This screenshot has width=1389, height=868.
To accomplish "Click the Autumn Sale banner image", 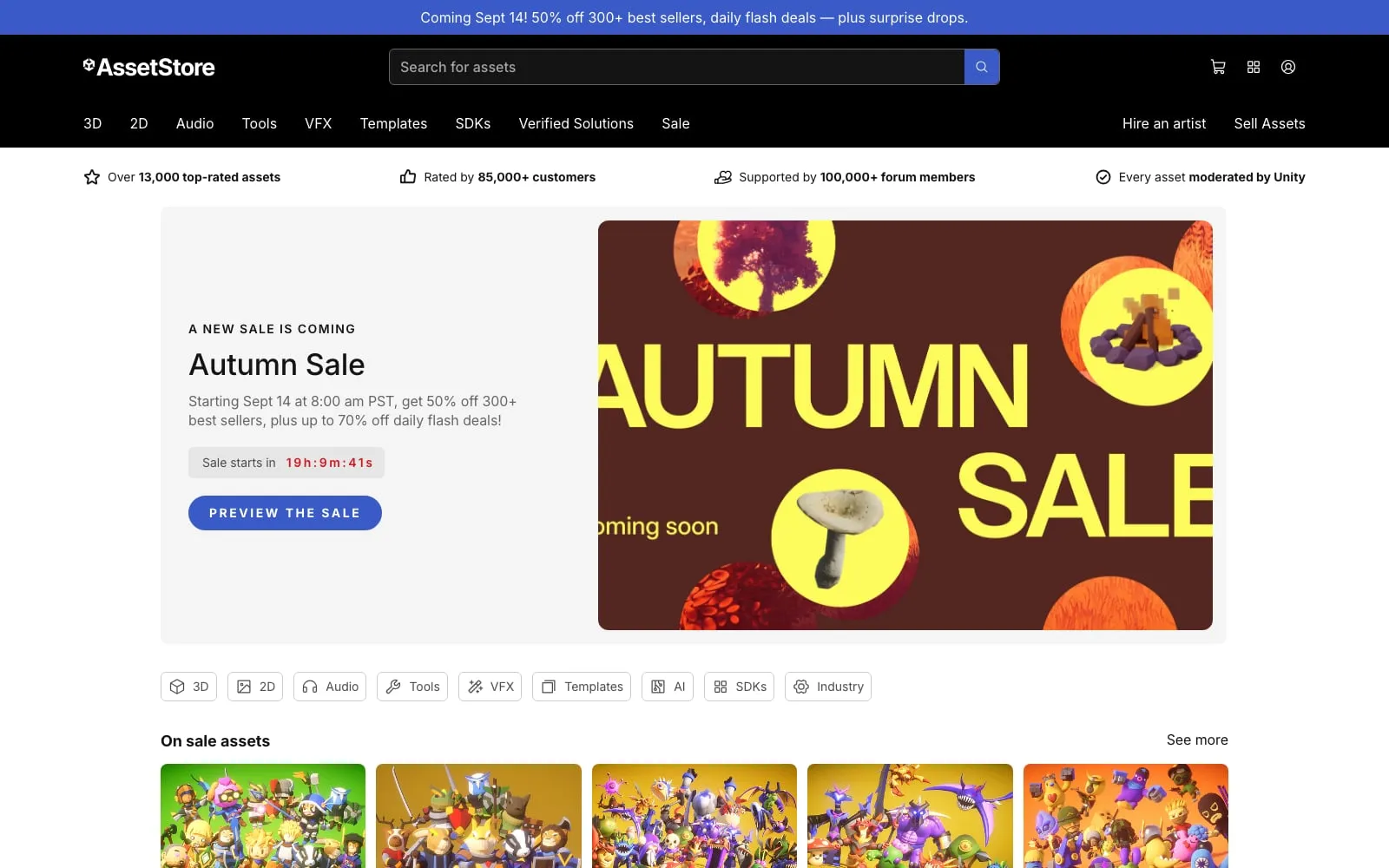I will point(905,425).
